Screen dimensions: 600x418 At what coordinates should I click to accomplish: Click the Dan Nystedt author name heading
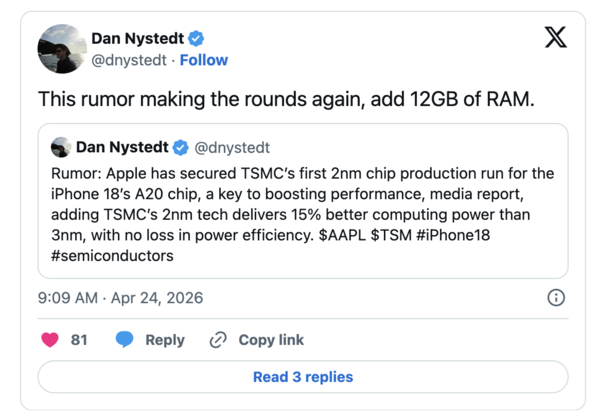pos(137,39)
